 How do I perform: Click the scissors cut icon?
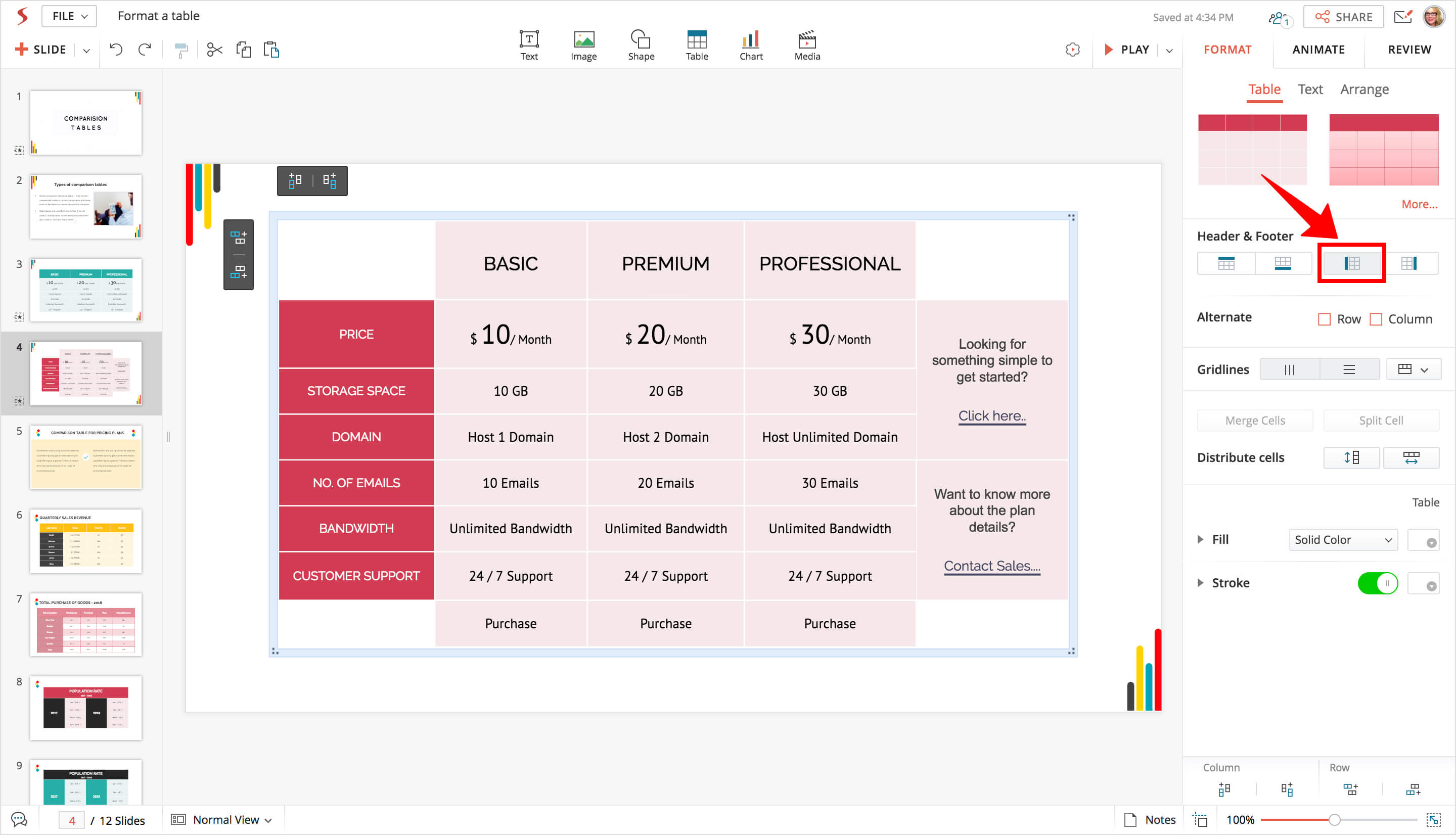click(x=214, y=50)
